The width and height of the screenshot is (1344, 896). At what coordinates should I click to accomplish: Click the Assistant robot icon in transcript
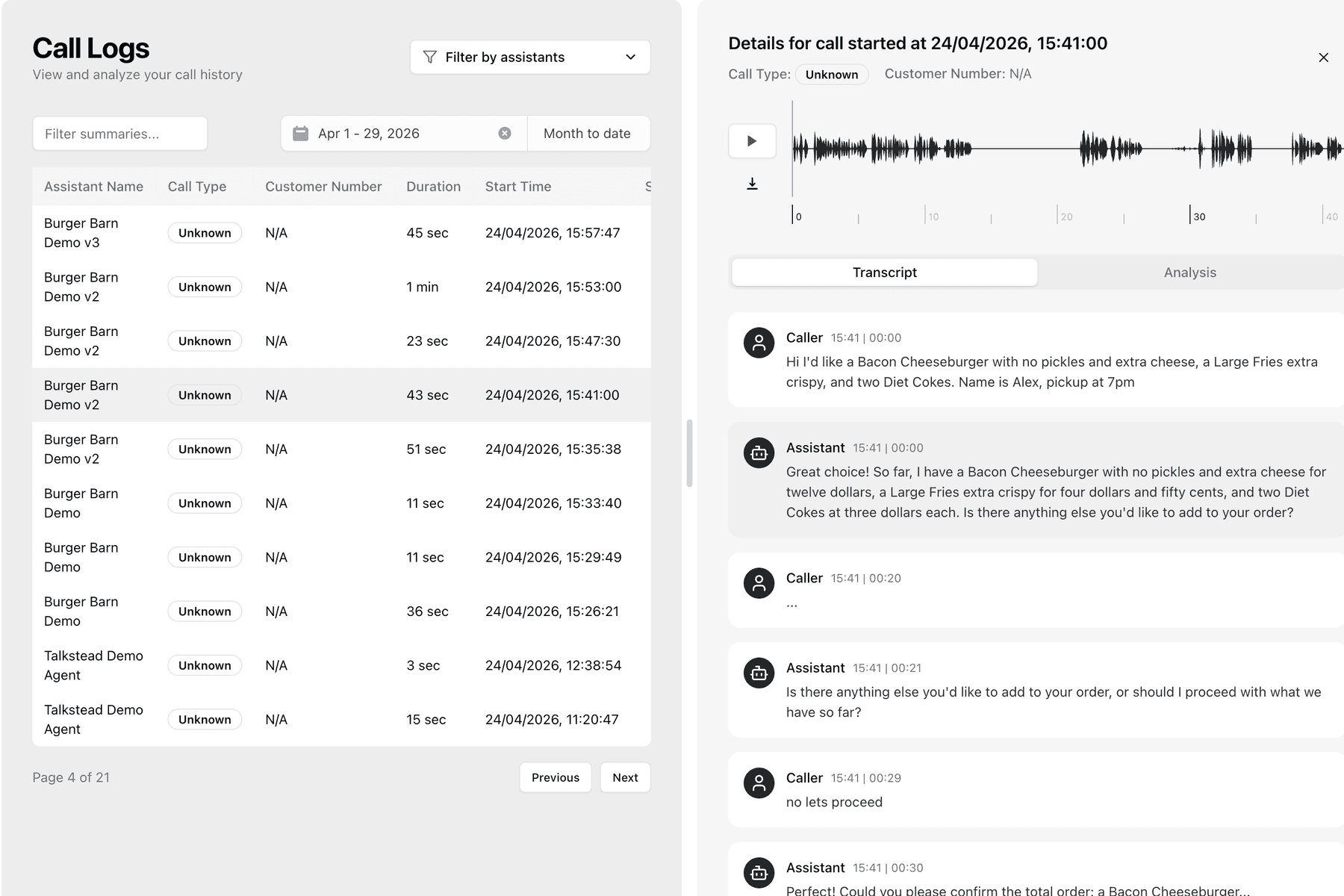(758, 452)
